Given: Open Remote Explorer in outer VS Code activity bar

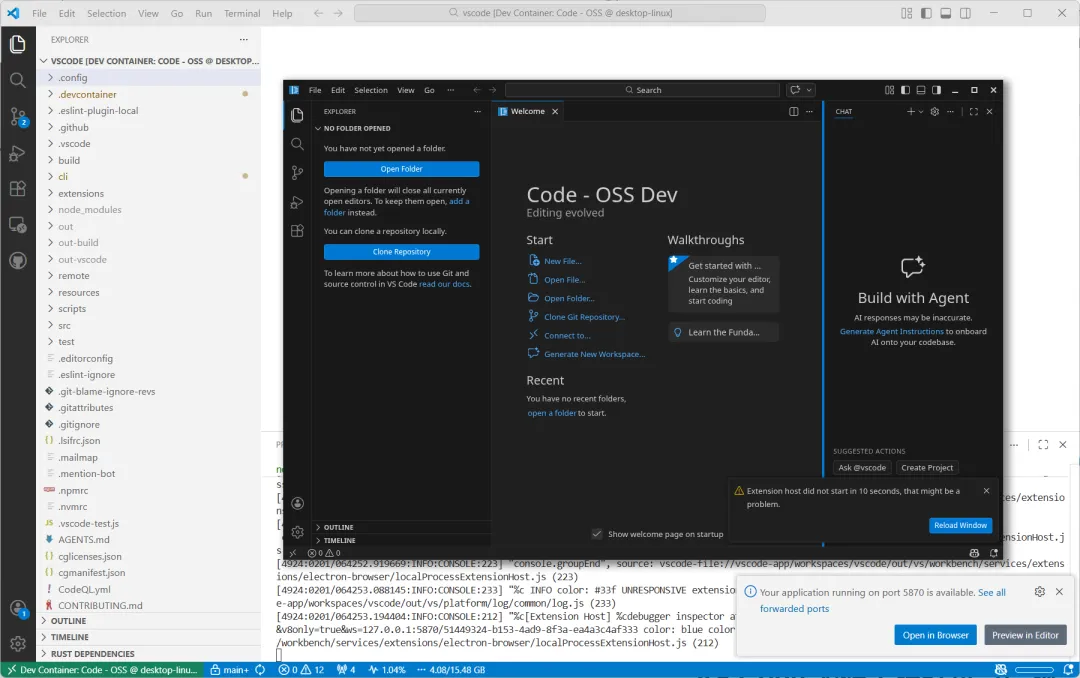Looking at the screenshot, I should coord(18,225).
